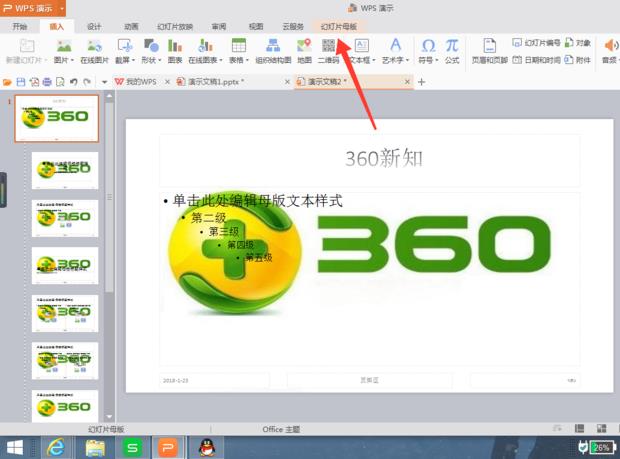Click the 附件 attachment icon

[569, 60]
